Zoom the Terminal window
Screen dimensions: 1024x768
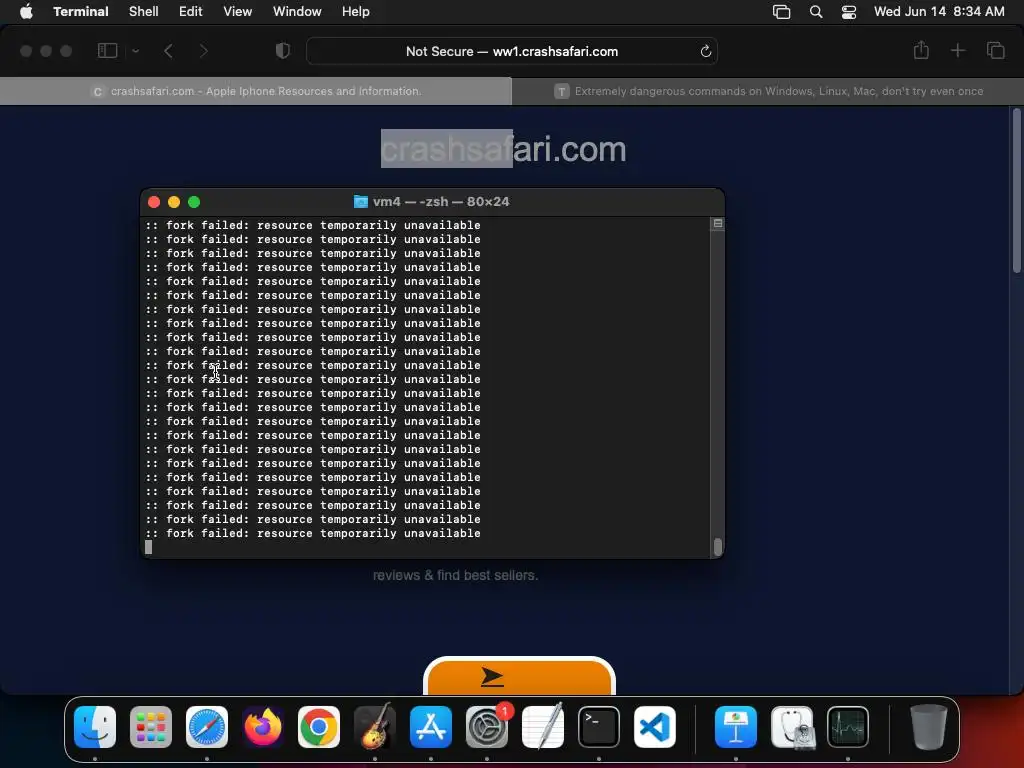click(194, 202)
